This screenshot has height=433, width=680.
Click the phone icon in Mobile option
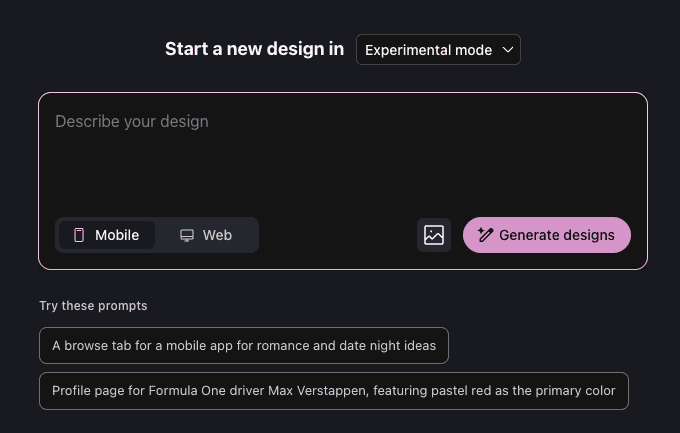click(79, 235)
